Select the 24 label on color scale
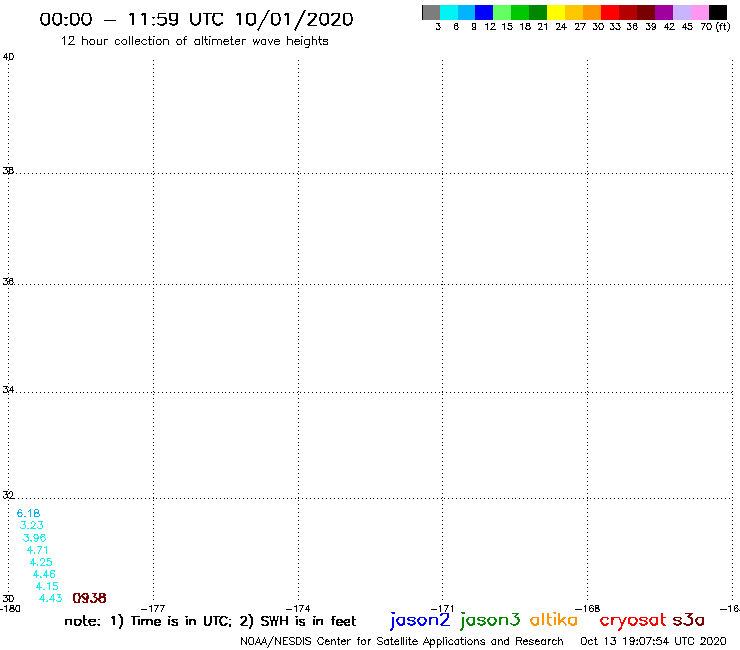Image resolution: width=740 pixels, height=650 pixels. (561, 27)
